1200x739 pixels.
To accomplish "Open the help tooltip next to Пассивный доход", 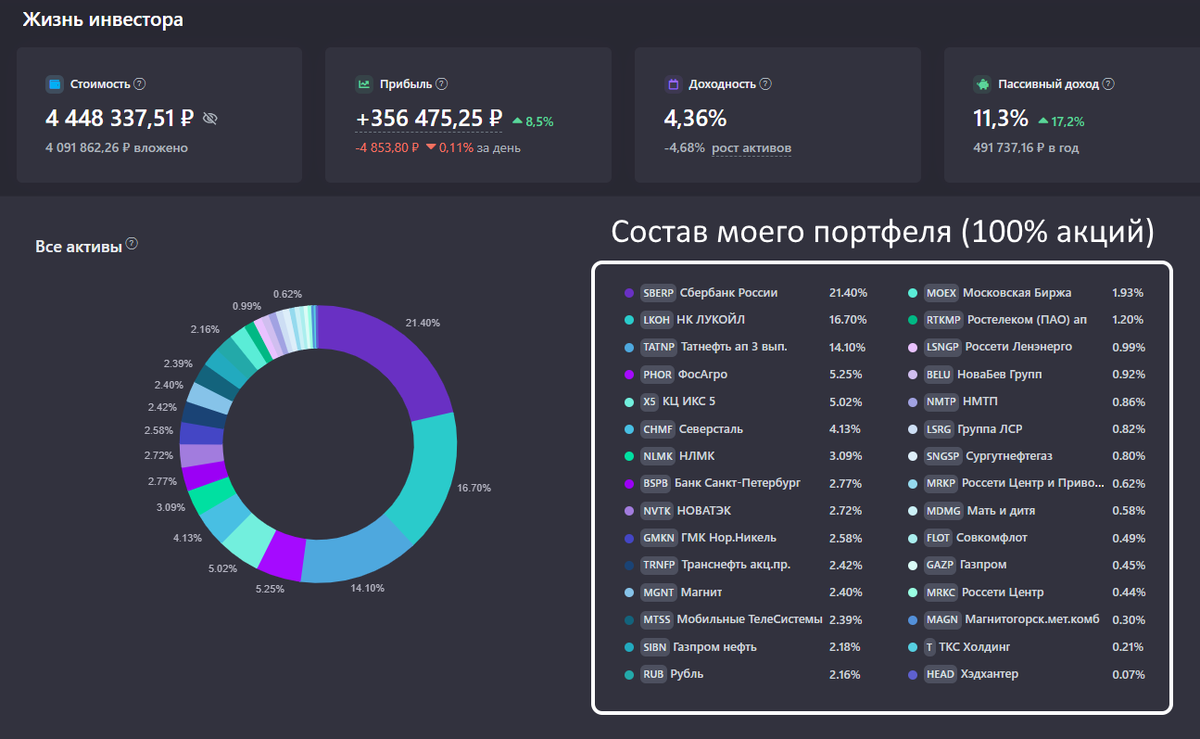I will tap(1109, 85).
